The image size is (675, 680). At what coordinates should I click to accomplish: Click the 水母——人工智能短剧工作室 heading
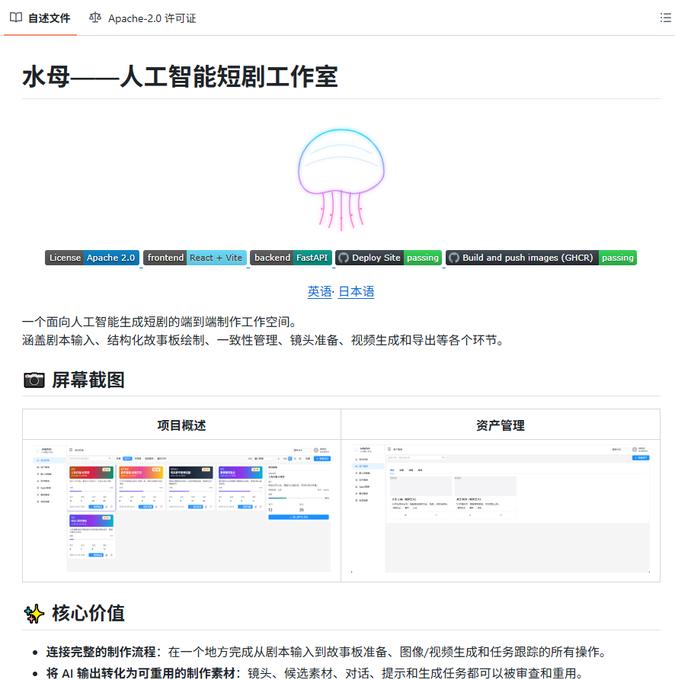tap(180, 77)
